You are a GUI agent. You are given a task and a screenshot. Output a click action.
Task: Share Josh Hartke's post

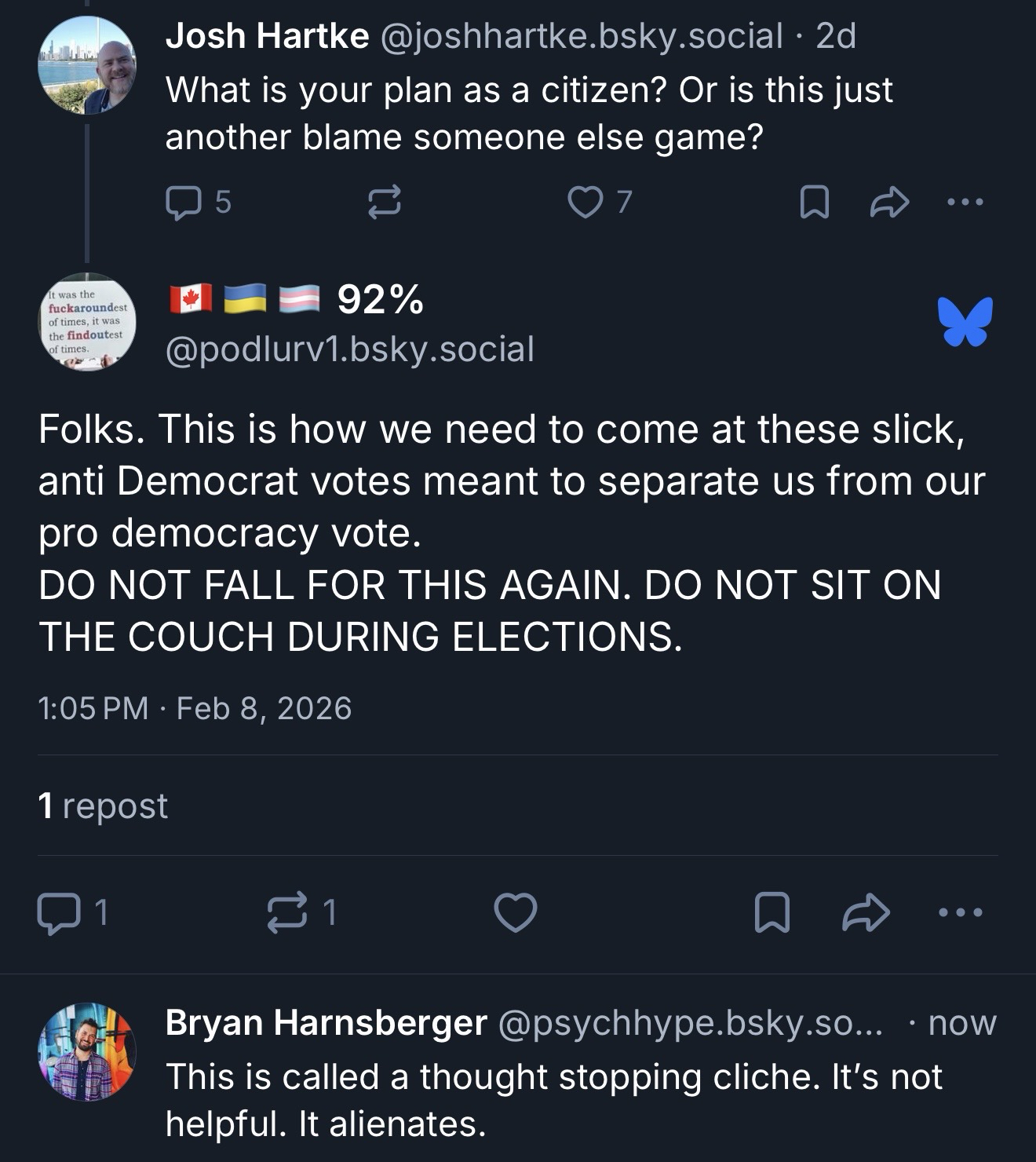click(889, 202)
